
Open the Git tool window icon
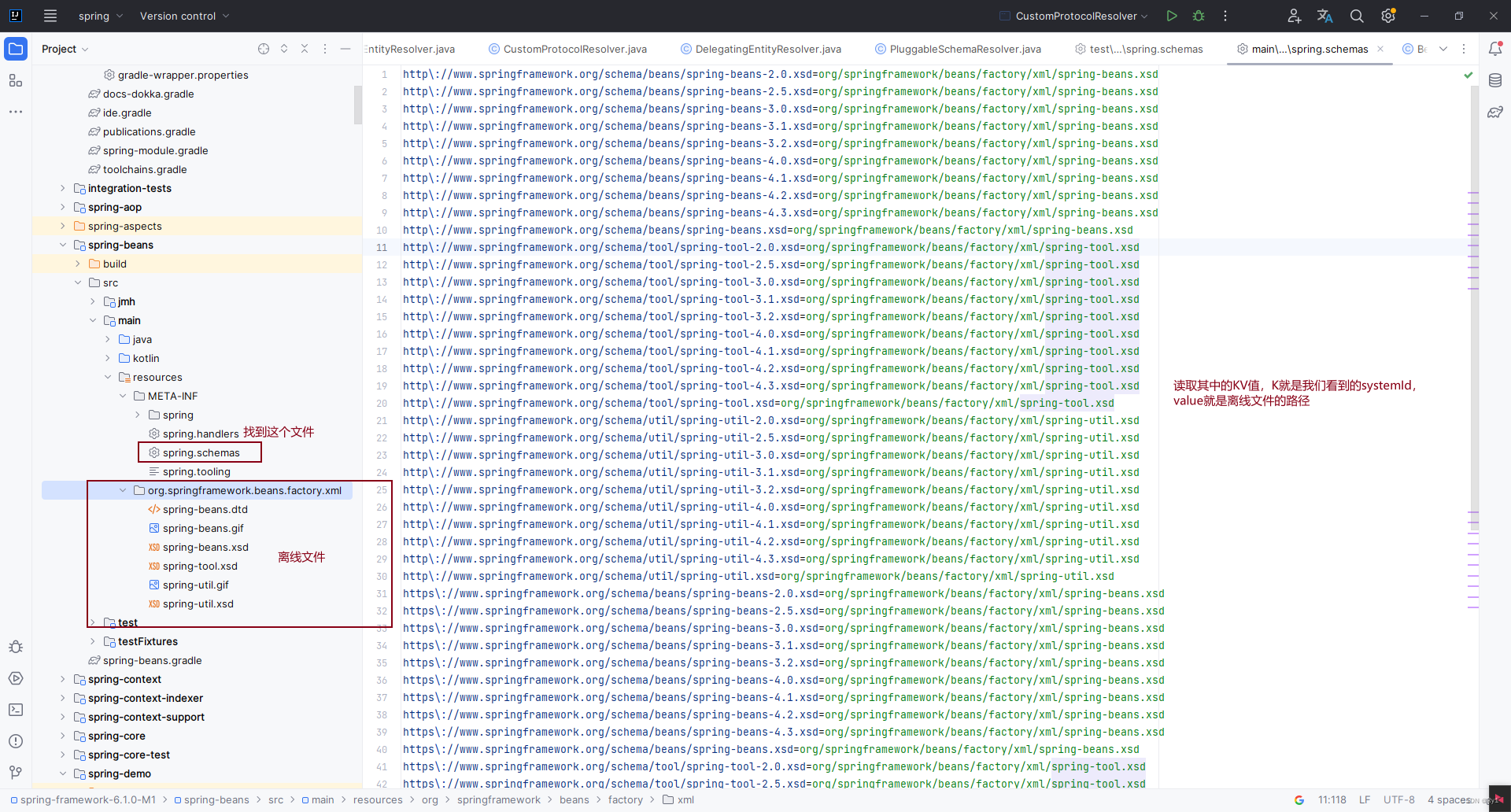[16, 773]
